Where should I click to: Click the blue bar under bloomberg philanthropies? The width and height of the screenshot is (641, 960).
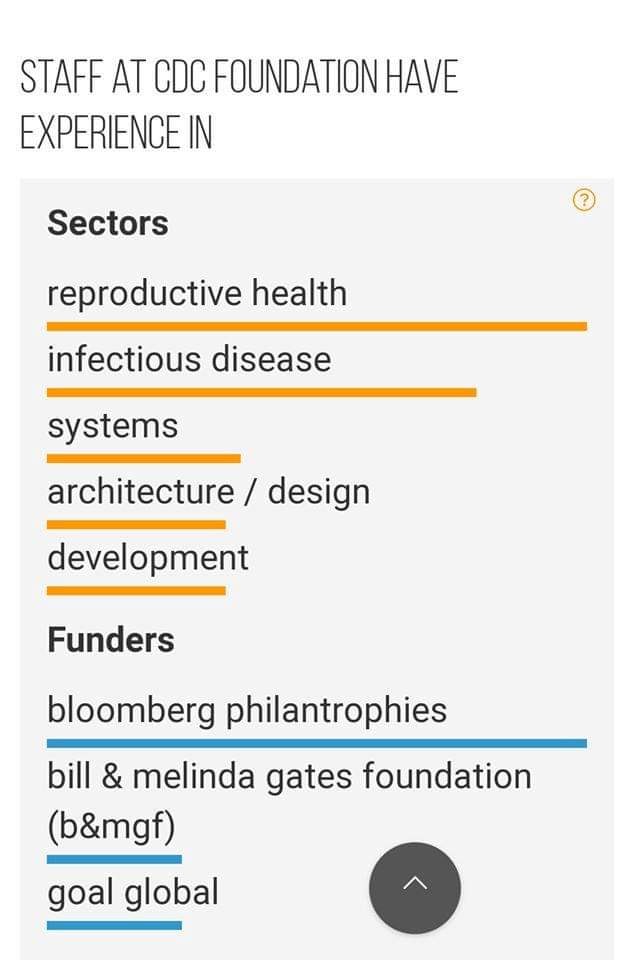pos(317,743)
